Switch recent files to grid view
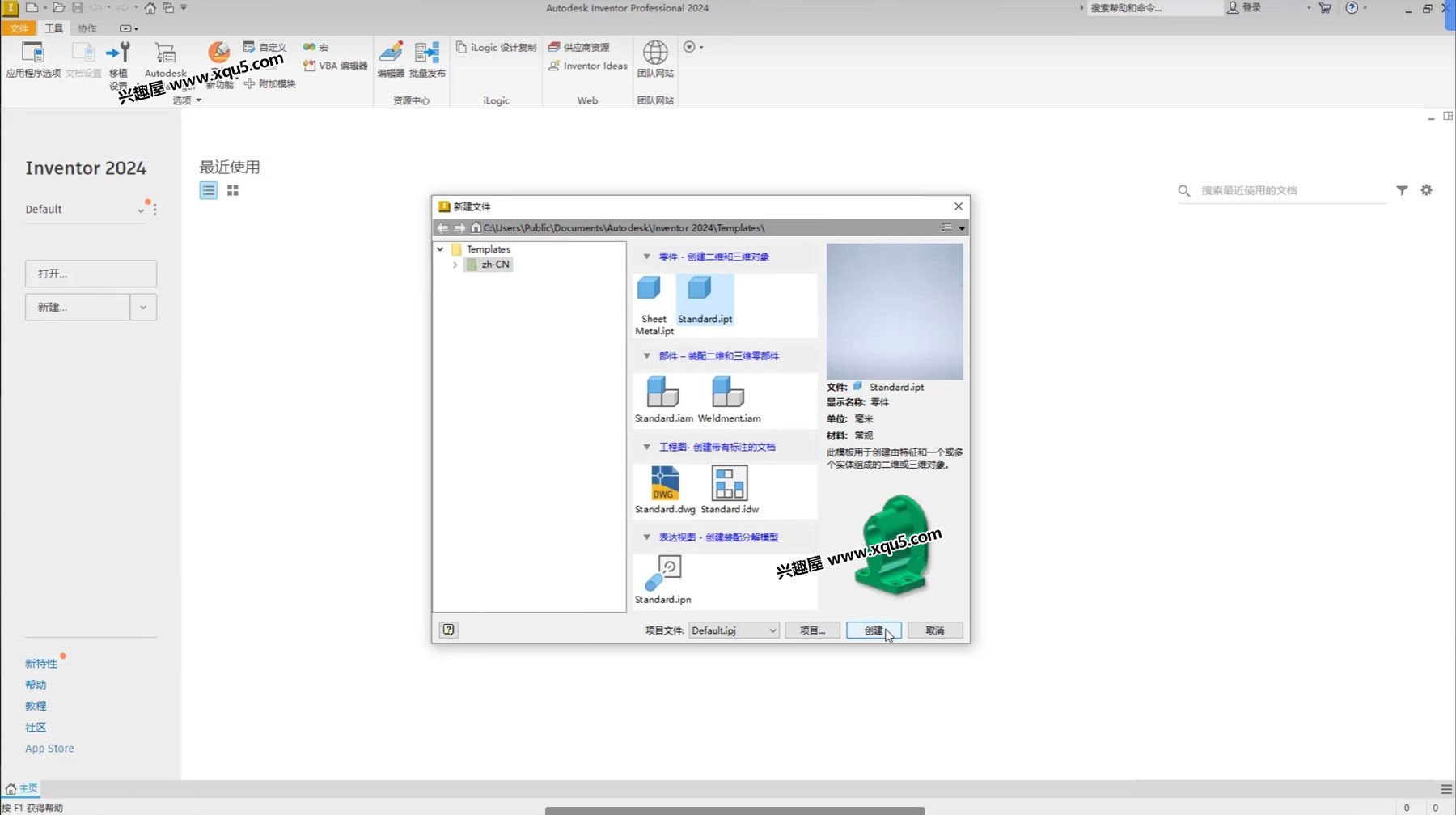The image size is (1456, 815). [233, 190]
